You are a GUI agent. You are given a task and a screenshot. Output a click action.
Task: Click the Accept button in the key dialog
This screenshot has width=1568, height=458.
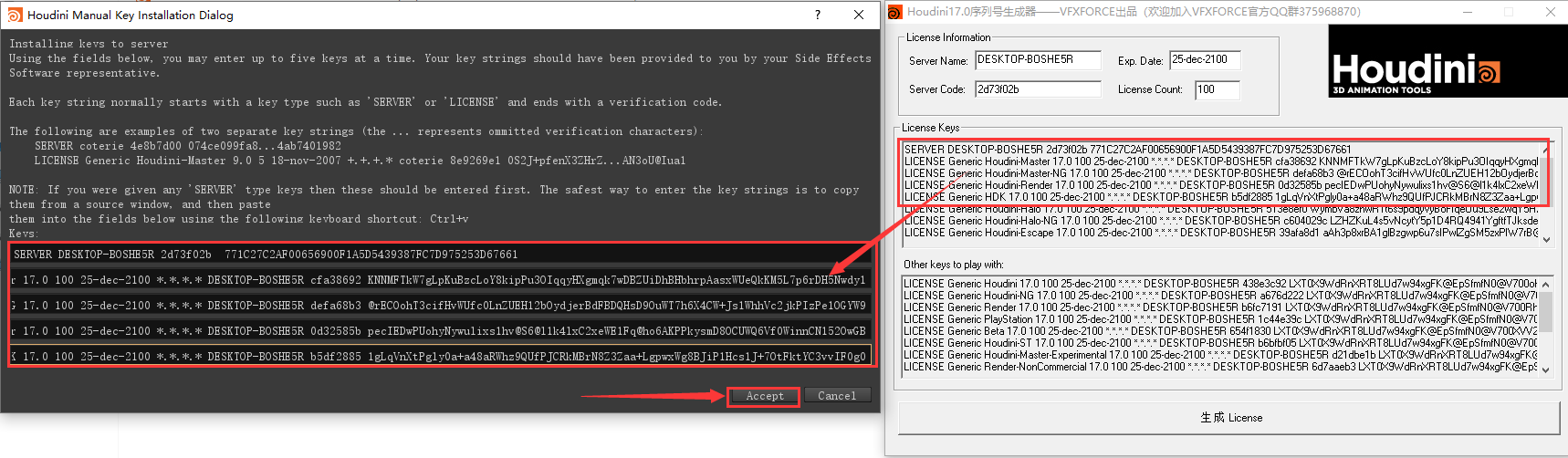tap(764, 396)
